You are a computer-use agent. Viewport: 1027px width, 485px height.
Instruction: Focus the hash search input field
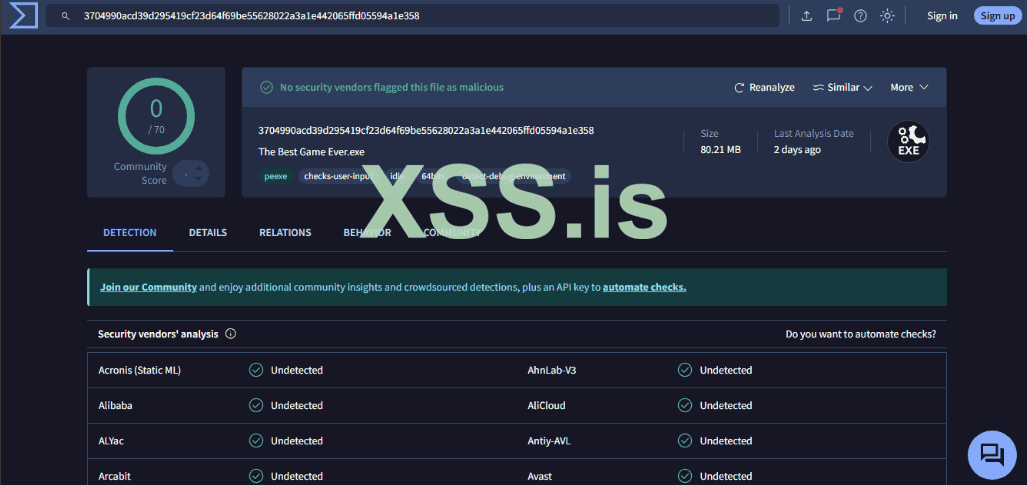pos(413,16)
